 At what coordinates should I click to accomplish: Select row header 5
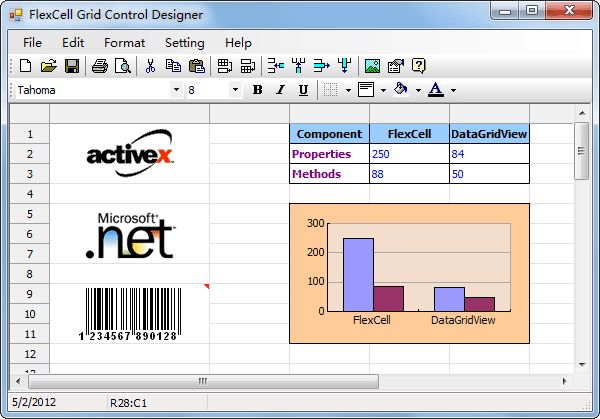[x=29, y=214]
